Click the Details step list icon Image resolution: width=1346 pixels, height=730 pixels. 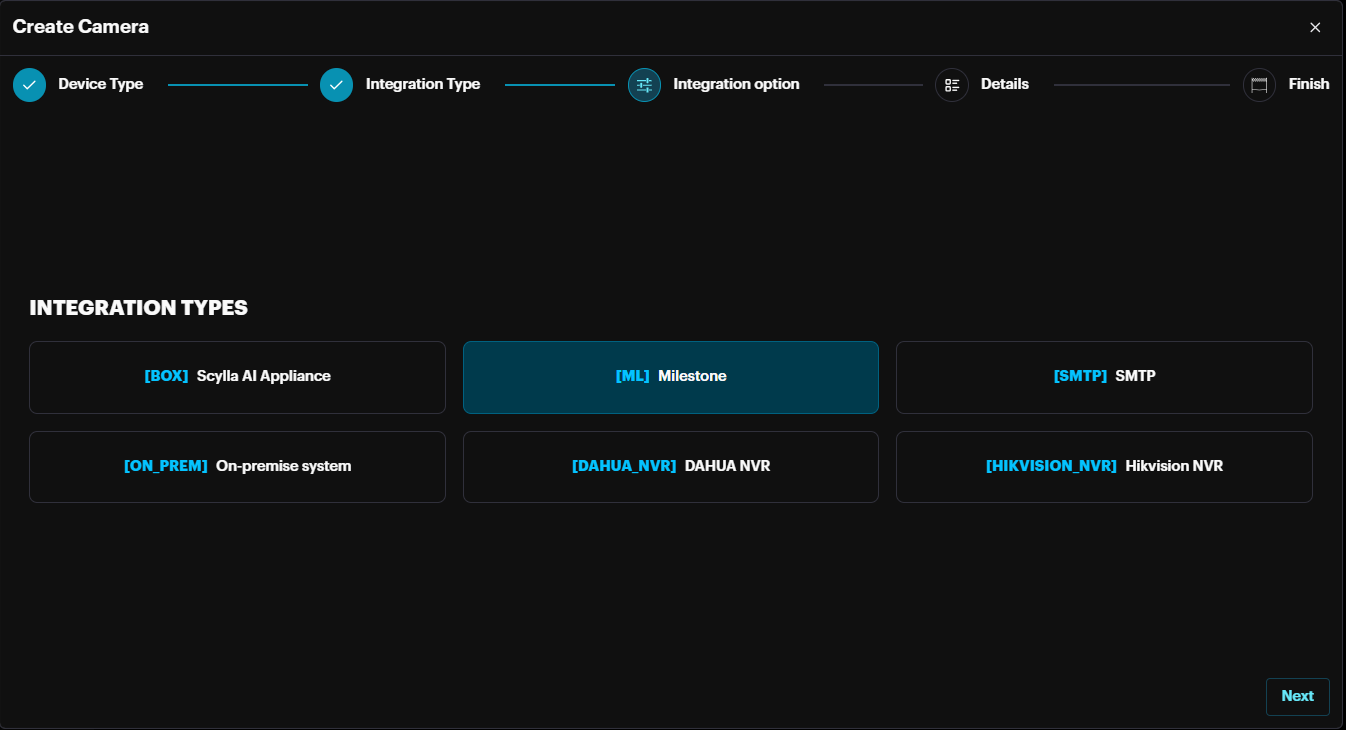tap(951, 85)
